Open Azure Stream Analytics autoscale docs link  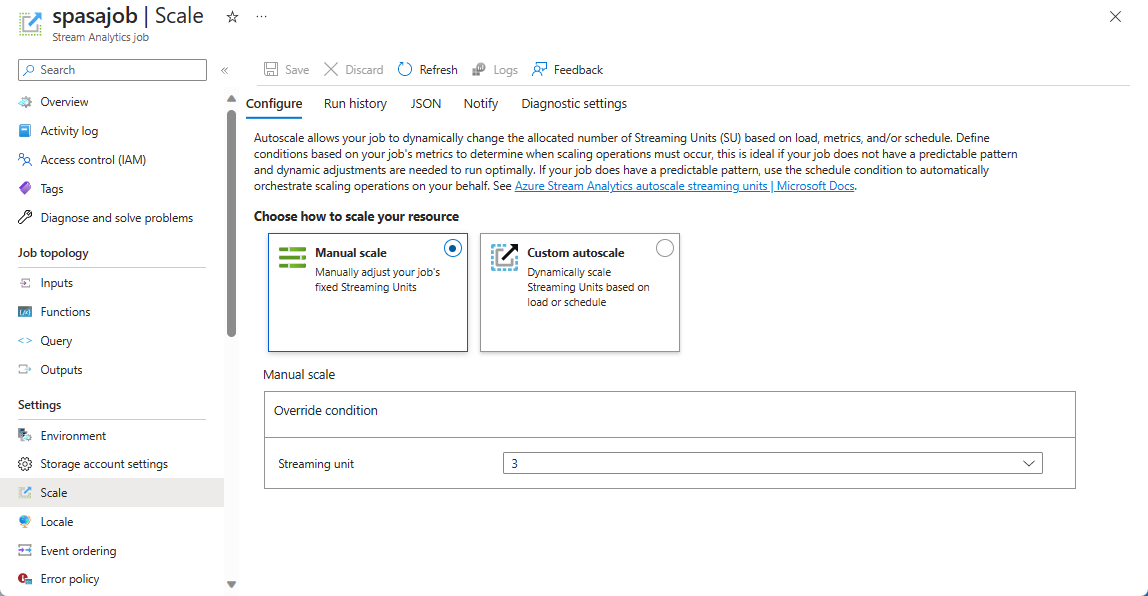click(x=685, y=186)
